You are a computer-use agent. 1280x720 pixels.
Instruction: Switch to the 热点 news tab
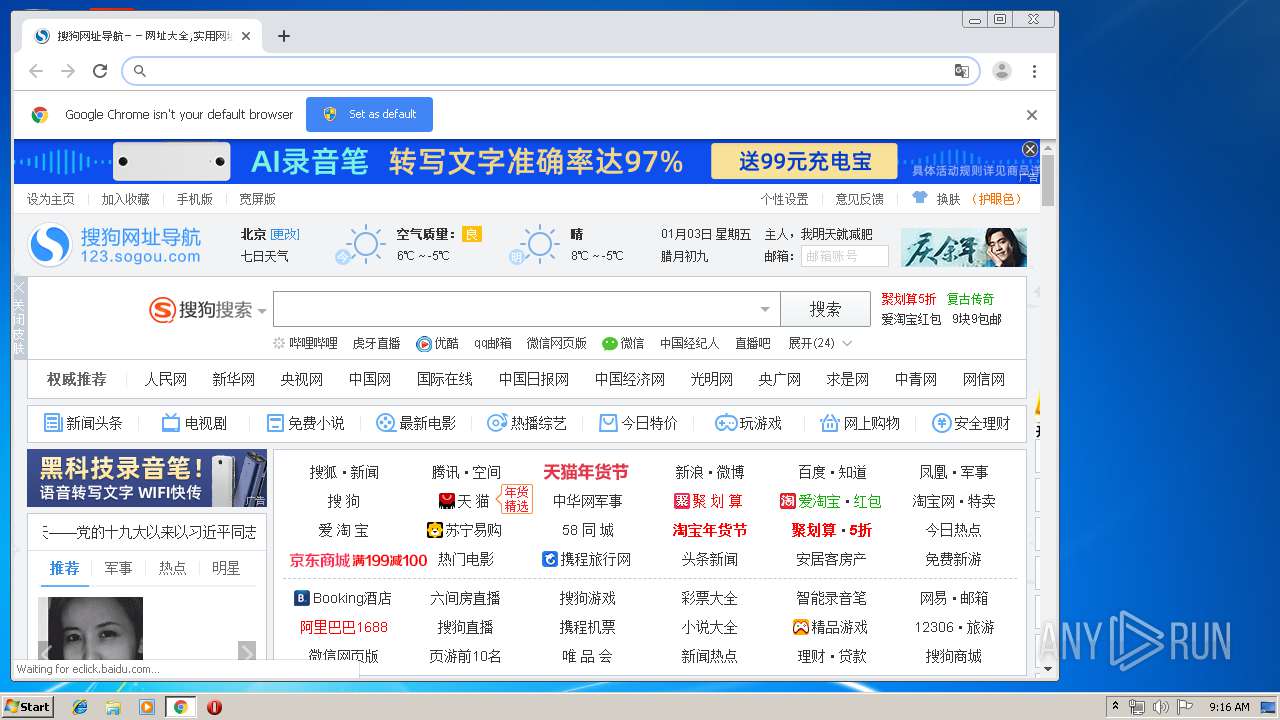tap(172, 568)
